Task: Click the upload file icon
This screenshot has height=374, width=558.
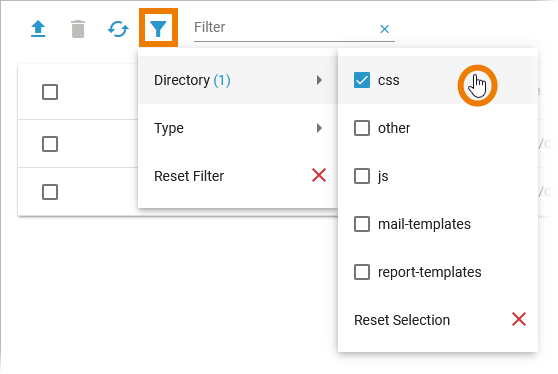Action: 38,29
